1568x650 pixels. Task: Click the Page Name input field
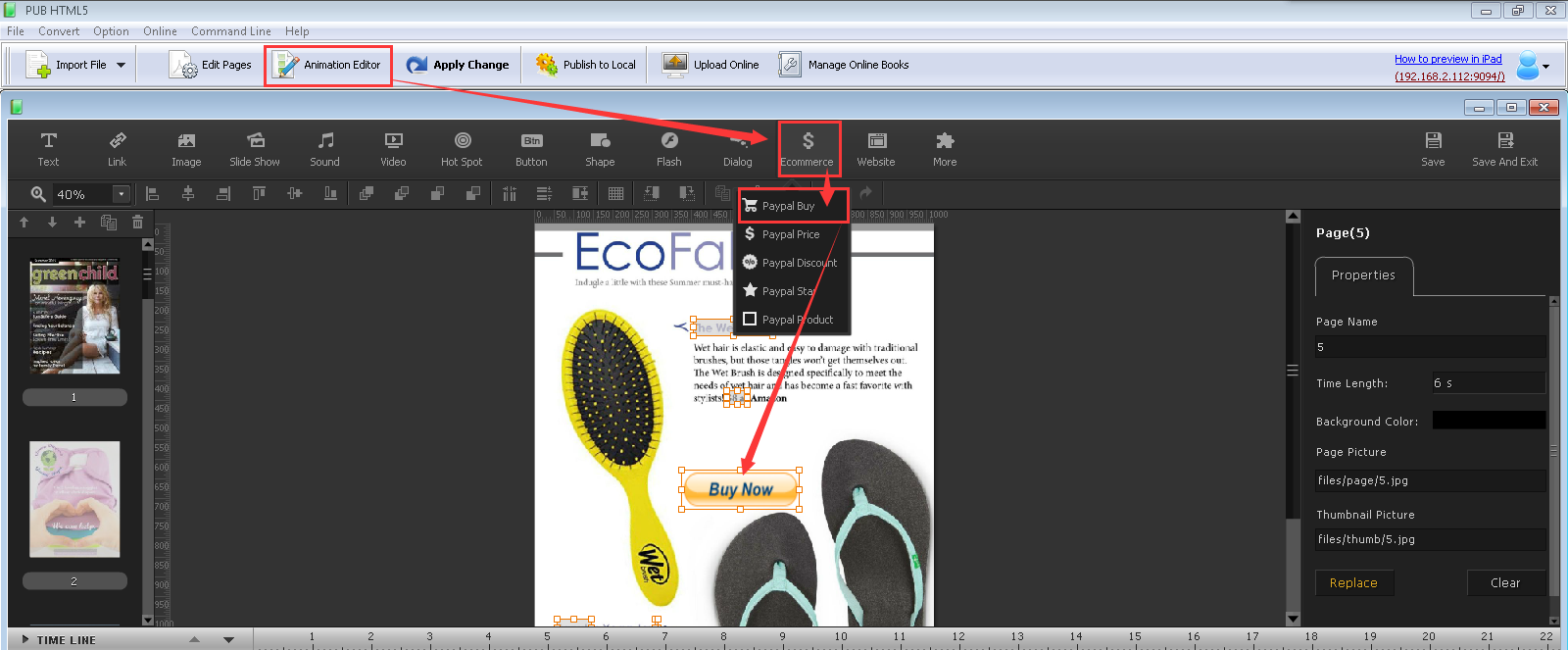[1430, 347]
